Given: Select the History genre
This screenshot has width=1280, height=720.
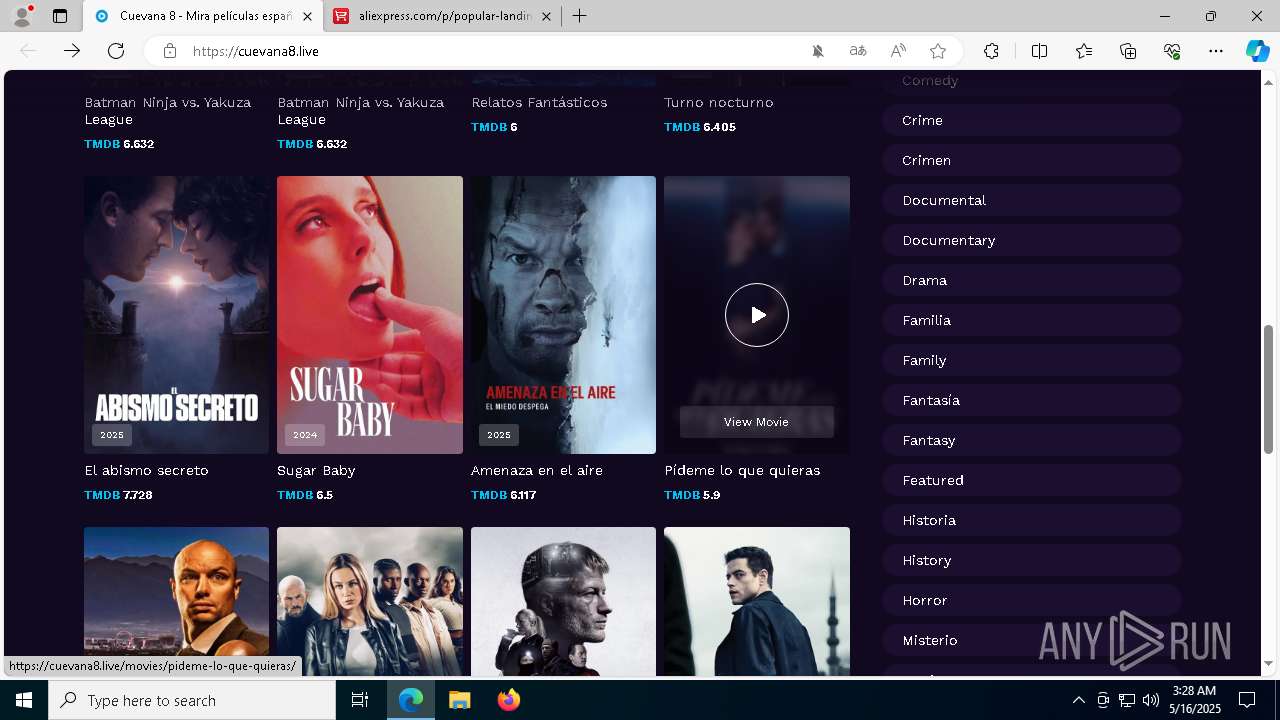Looking at the screenshot, I should tap(1031, 560).
